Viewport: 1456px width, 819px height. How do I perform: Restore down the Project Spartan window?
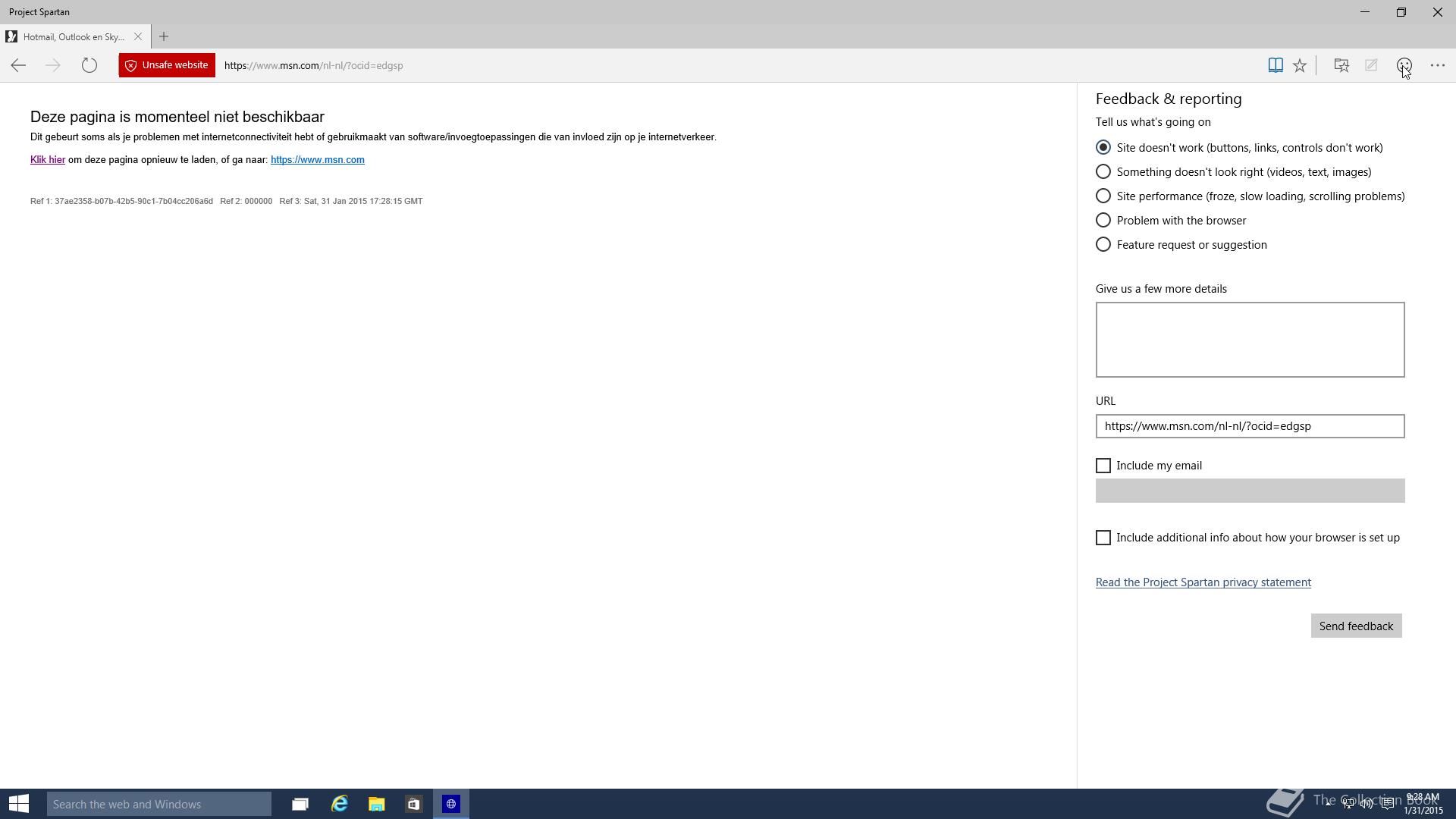[x=1401, y=12]
